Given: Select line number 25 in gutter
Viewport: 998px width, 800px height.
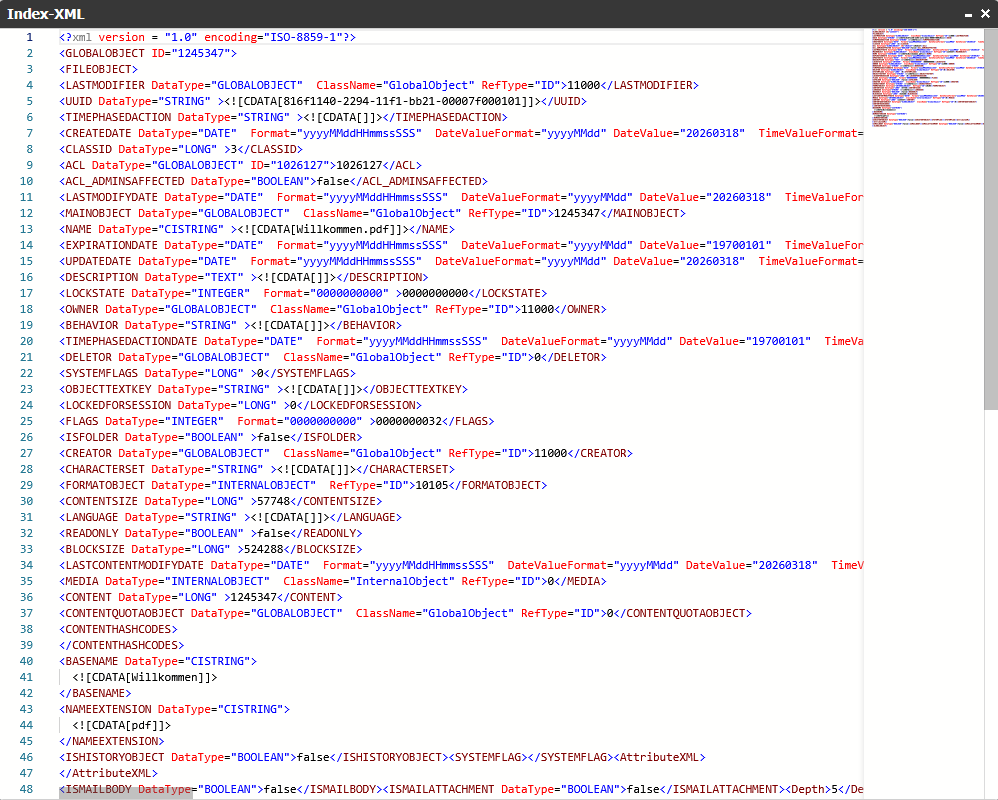Looking at the screenshot, I should 26,421.
